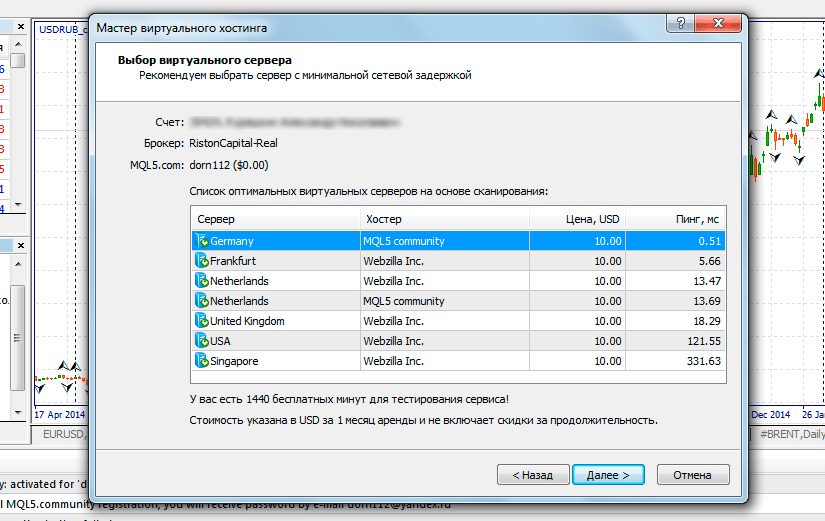Select the USA server name
Screen dimensions: 825x521
(x=220, y=341)
